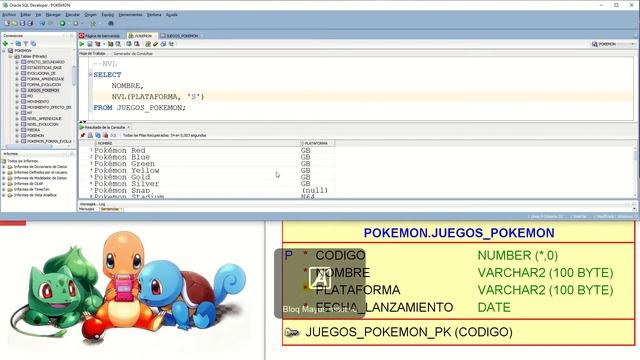Viewport: 640px width, 360px height.
Task: Click the JUEGOS_POKEMON_PK key icon in diagram
Action: [x=291, y=332]
